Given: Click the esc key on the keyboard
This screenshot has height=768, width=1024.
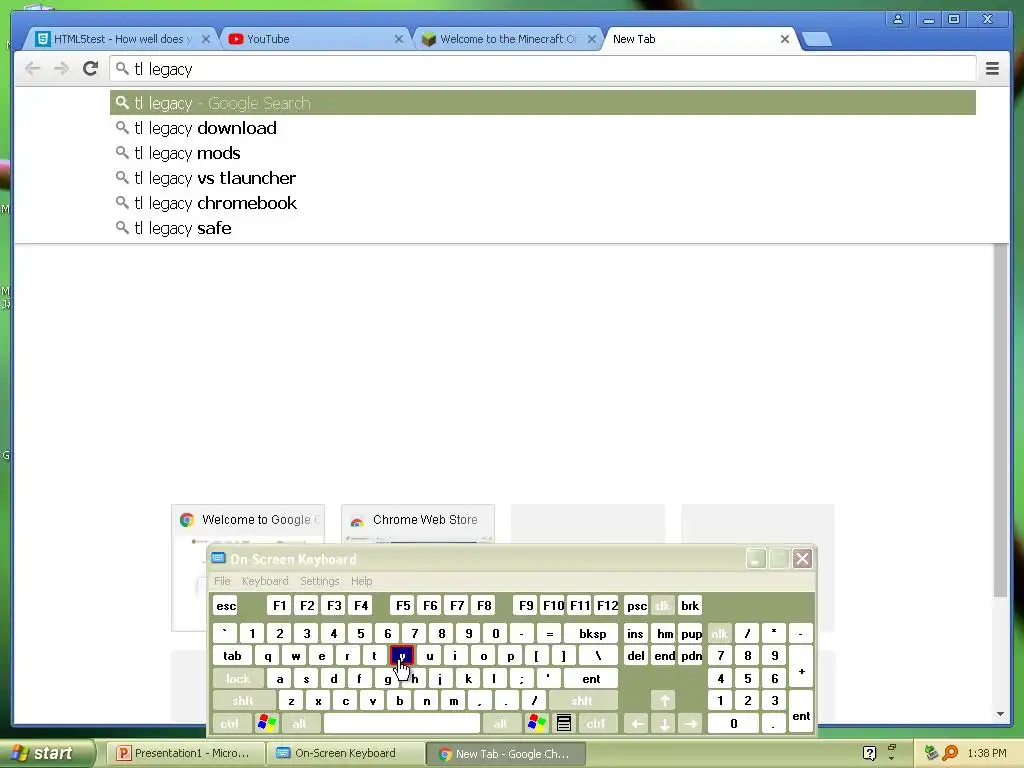Looking at the screenshot, I should pyautogui.click(x=226, y=605).
